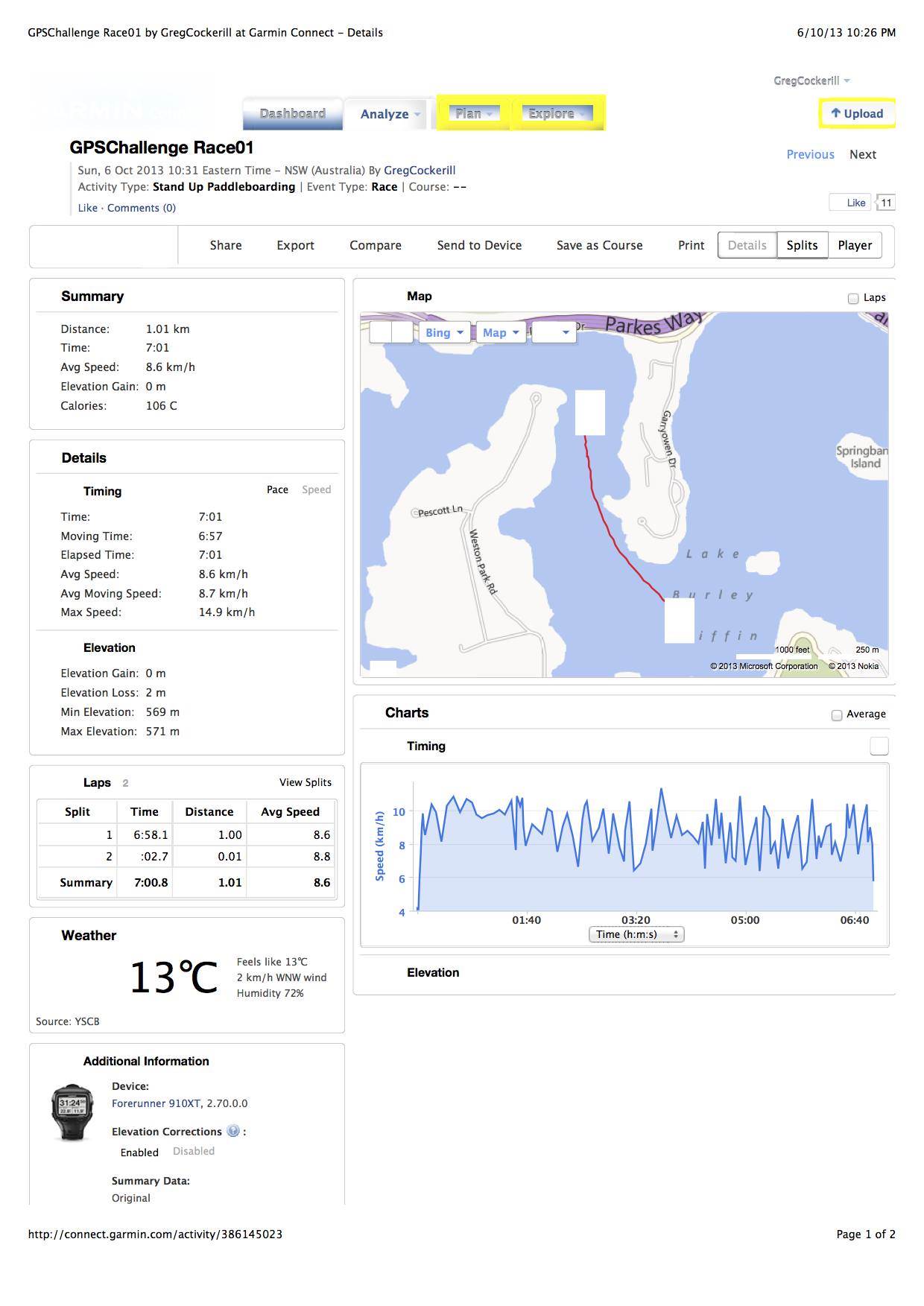Open the Time (h:m:s) chart axis selector
The width and height of the screenshot is (924, 1306).
point(636,934)
